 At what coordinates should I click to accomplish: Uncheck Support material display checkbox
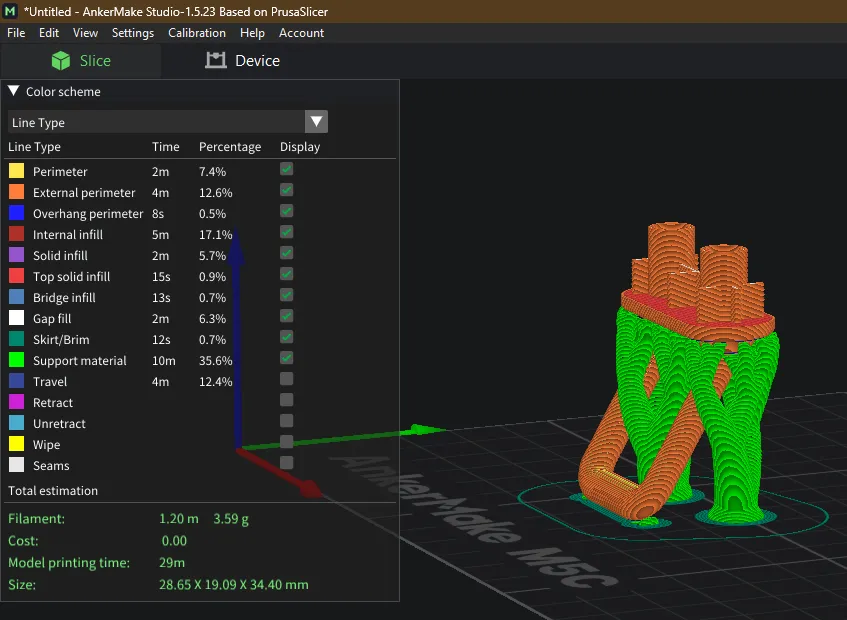[x=287, y=358]
